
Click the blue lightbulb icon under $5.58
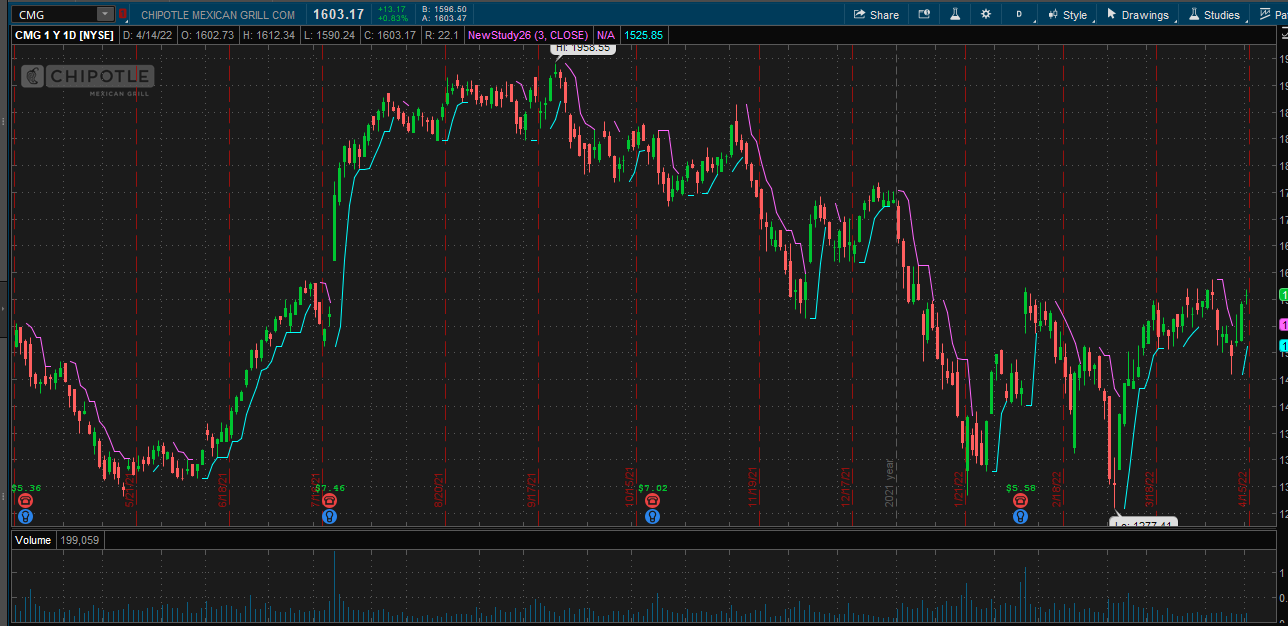(1020, 517)
